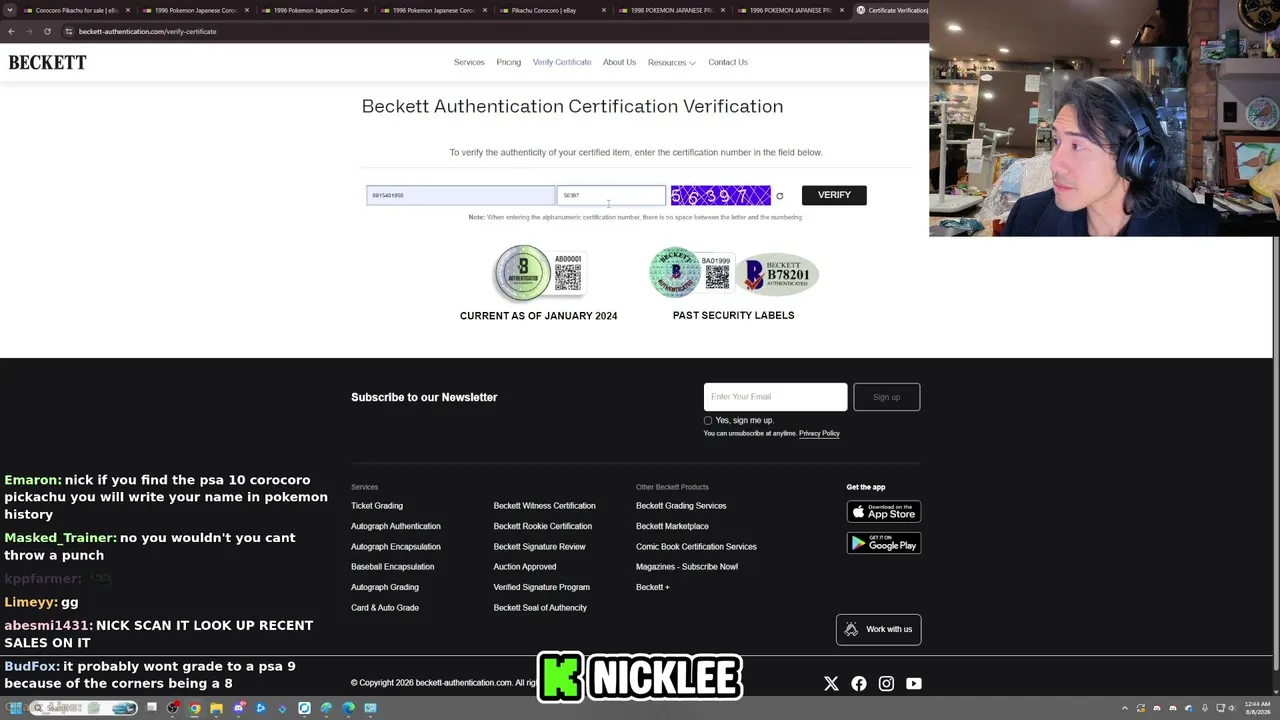Click the VERIFY button
The width and height of the screenshot is (1280, 720).
click(x=834, y=195)
